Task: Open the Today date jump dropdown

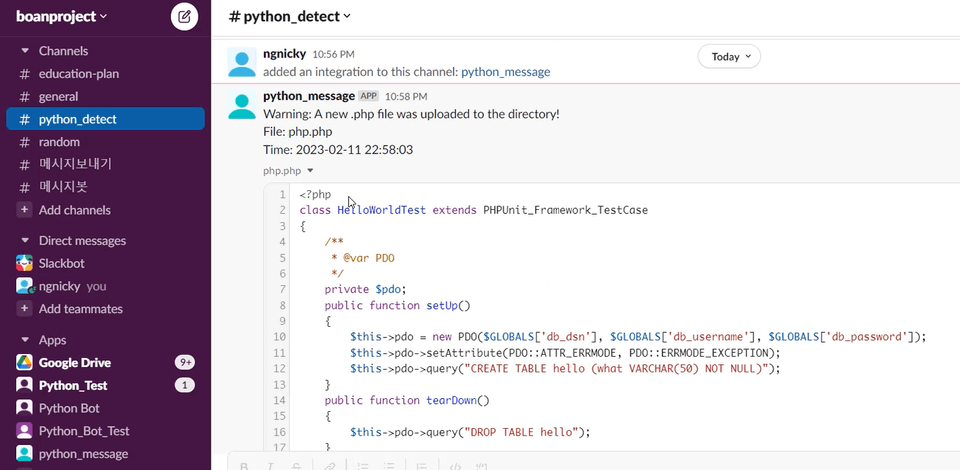Action: click(729, 56)
